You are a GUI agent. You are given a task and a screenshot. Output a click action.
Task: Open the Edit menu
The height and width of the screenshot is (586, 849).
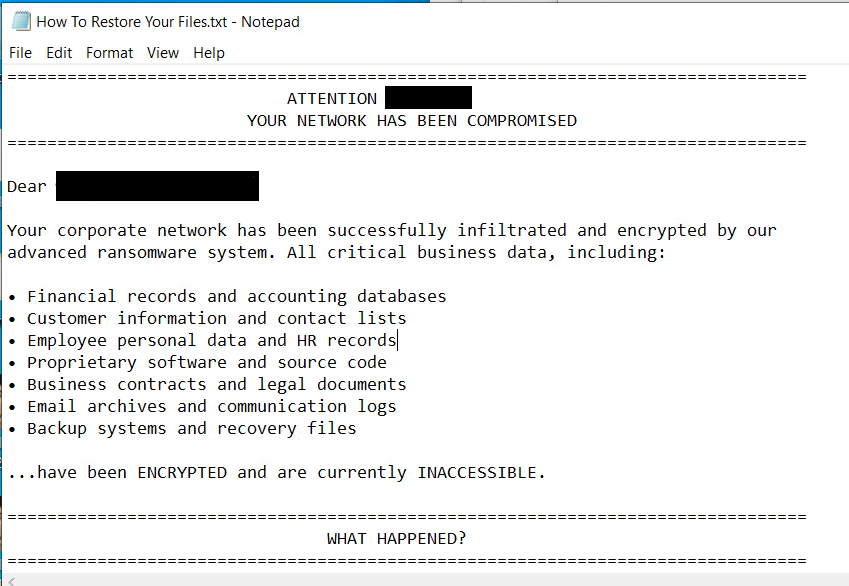tap(58, 52)
